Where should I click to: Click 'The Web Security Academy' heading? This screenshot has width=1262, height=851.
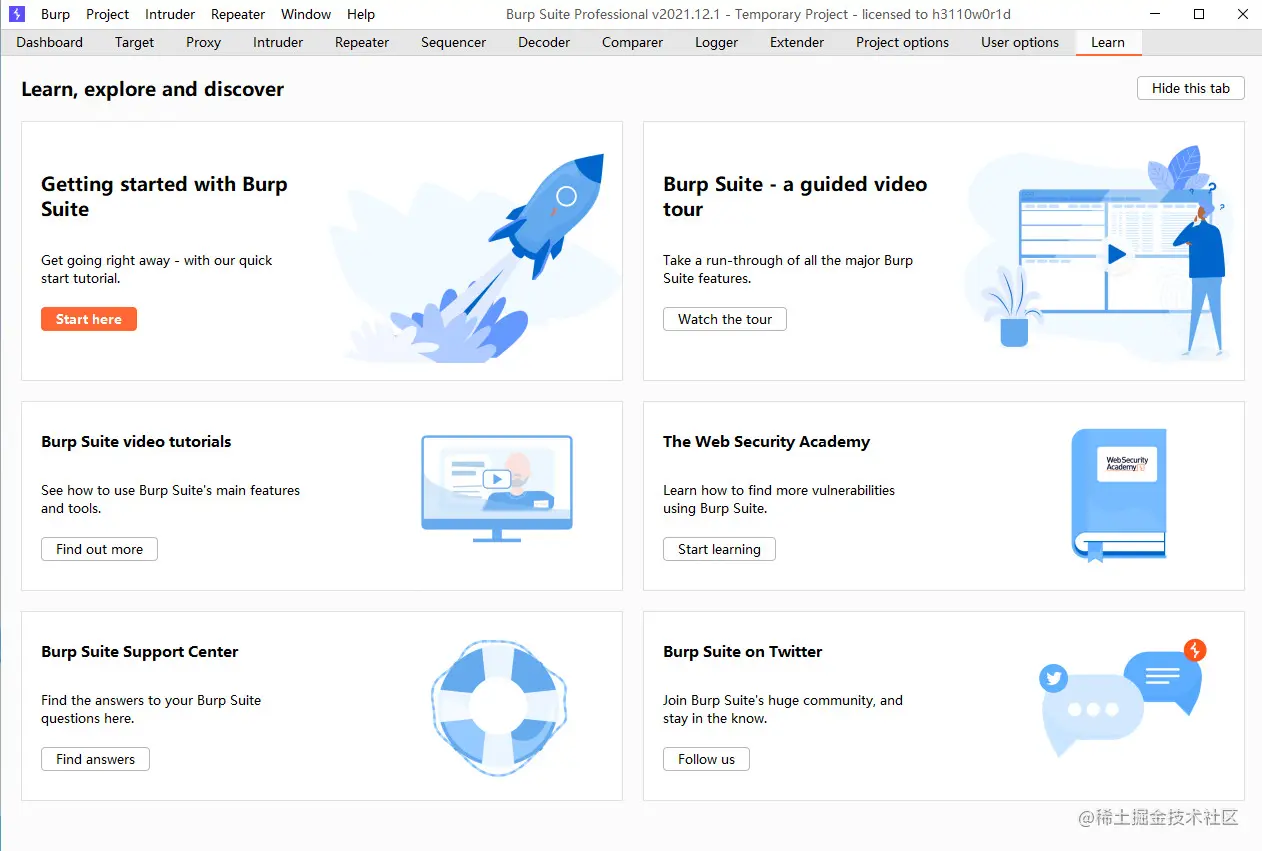(766, 441)
